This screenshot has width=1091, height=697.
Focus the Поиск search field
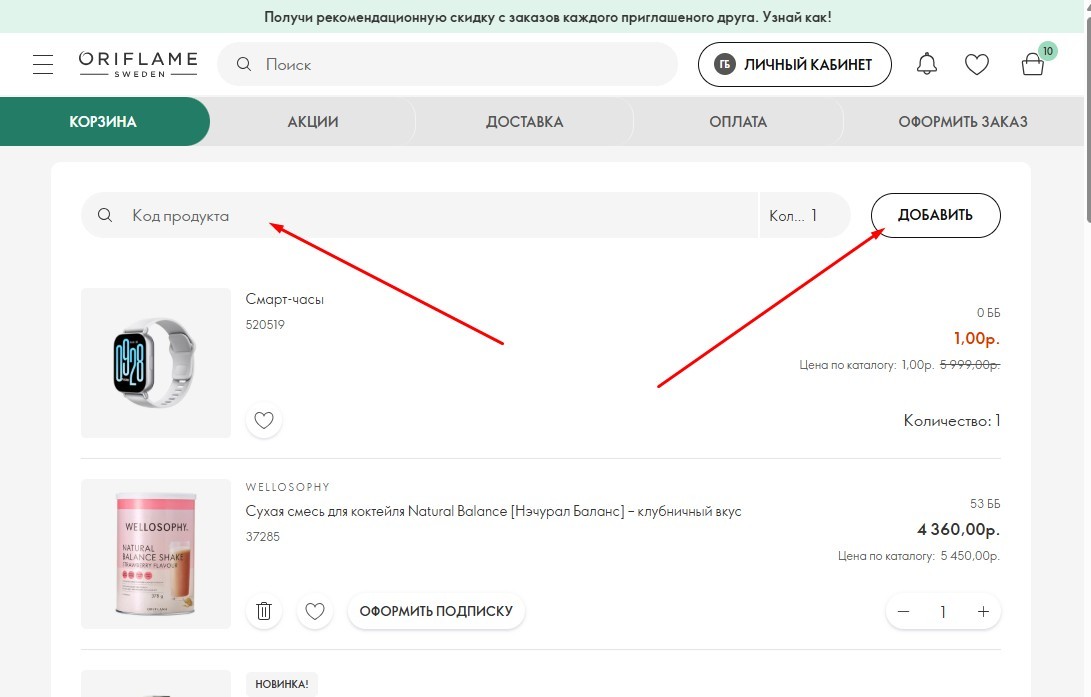[x=447, y=64]
